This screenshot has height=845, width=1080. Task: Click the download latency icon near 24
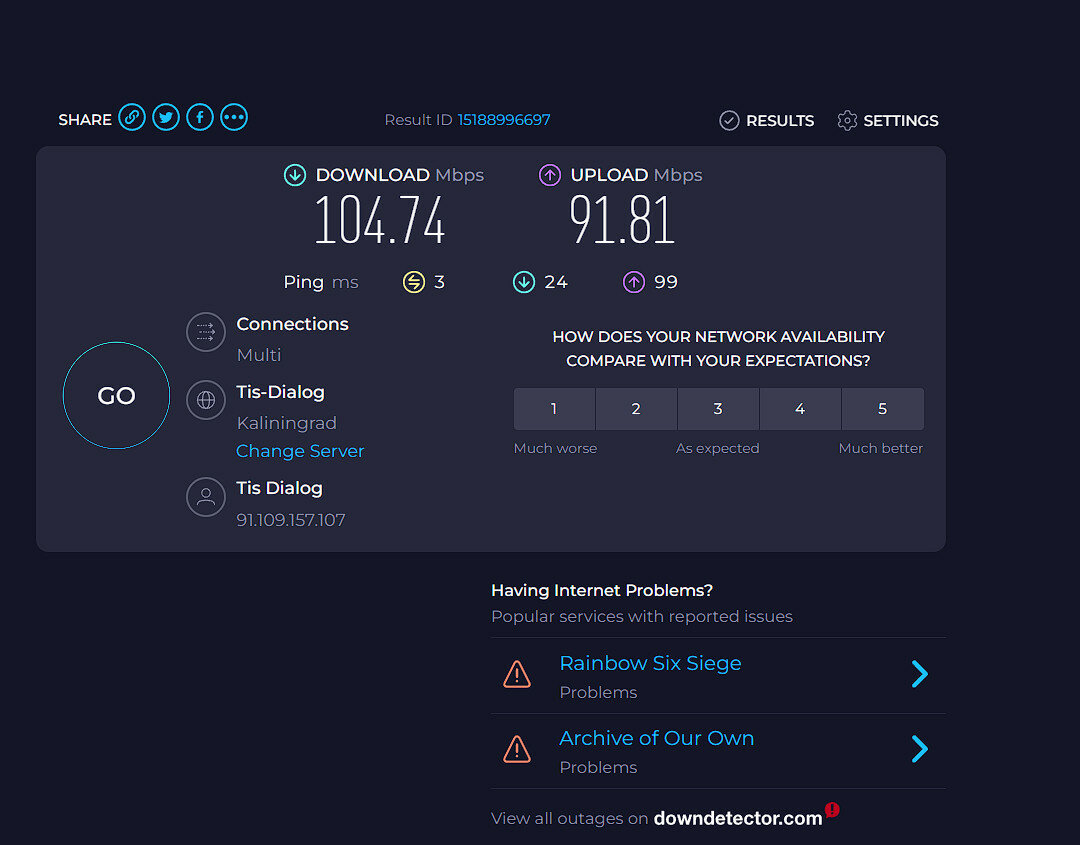[524, 282]
